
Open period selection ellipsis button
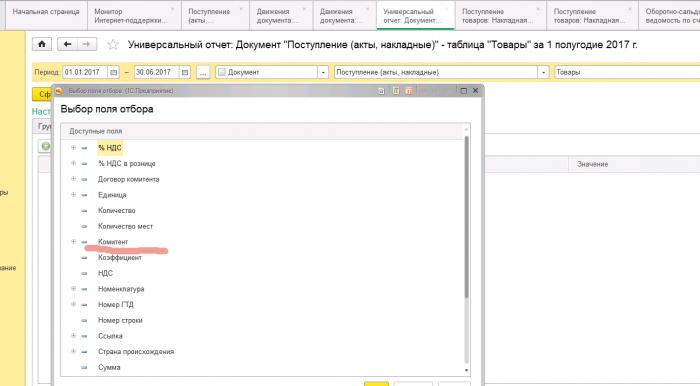tap(203, 72)
